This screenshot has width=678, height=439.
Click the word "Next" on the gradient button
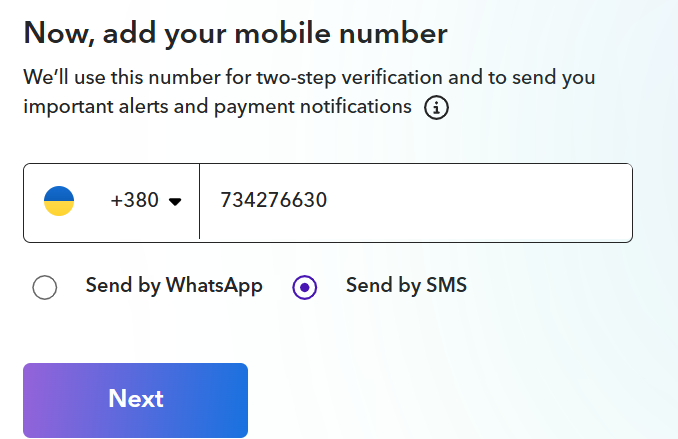pyautogui.click(x=136, y=399)
